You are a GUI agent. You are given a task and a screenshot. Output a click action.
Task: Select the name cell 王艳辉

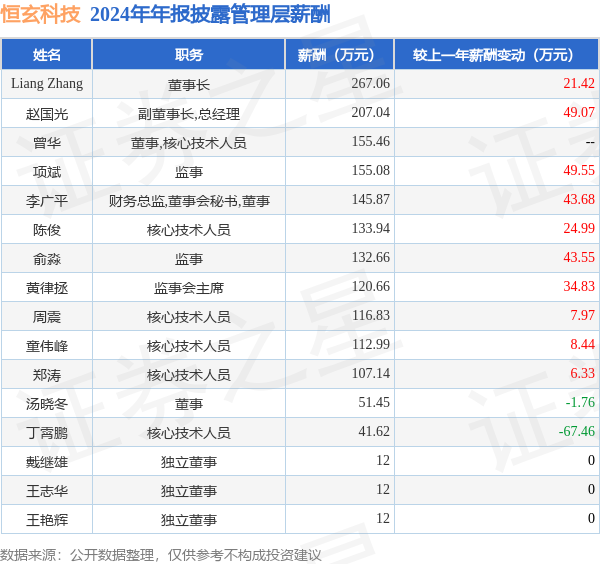coord(47,520)
